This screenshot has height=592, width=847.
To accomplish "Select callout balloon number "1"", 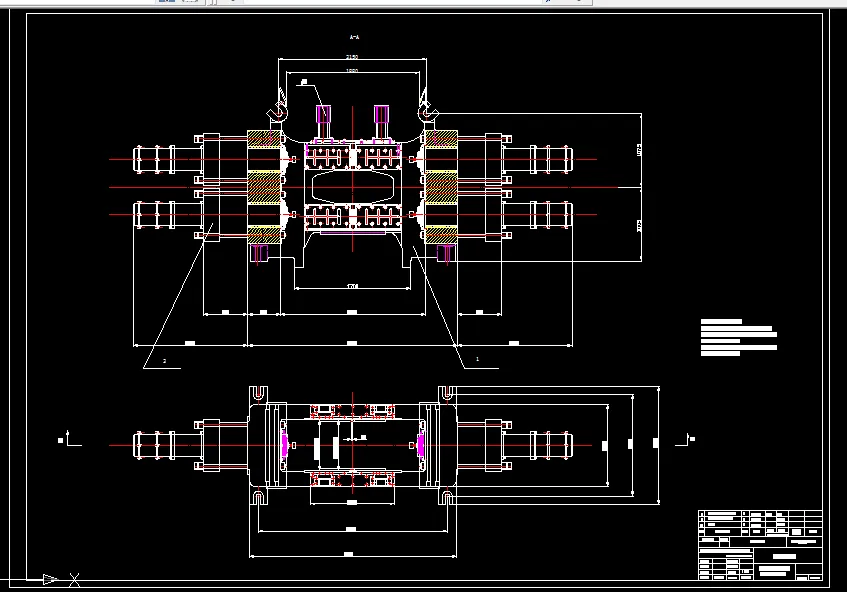I will [x=477, y=359].
